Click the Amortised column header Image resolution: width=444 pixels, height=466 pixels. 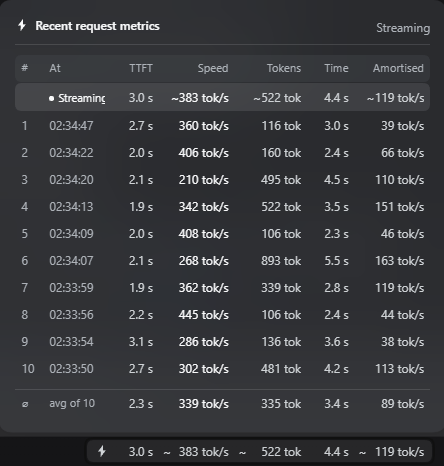[398, 68]
